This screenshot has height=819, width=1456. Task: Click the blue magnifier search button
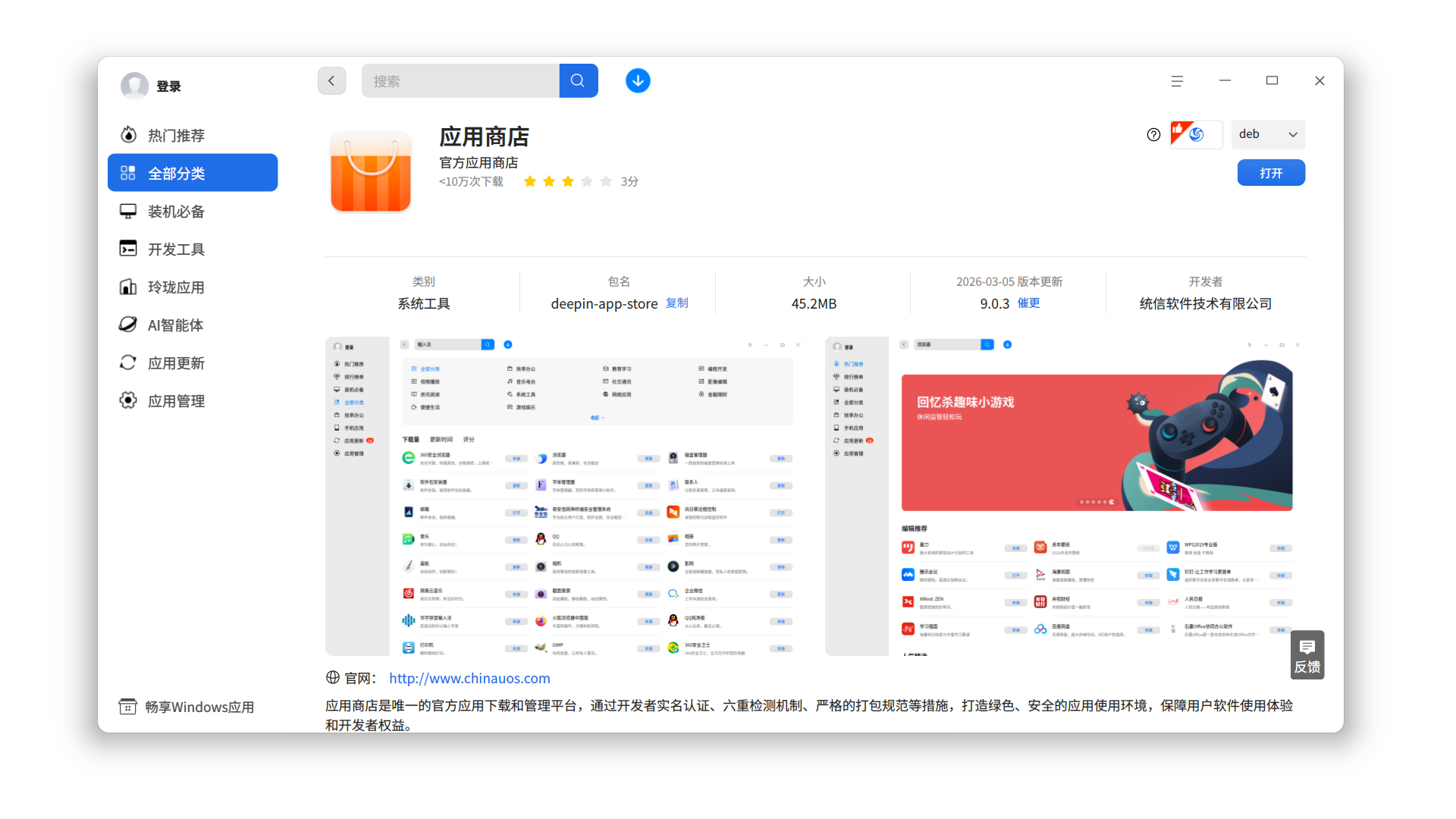click(x=579, y=80)
